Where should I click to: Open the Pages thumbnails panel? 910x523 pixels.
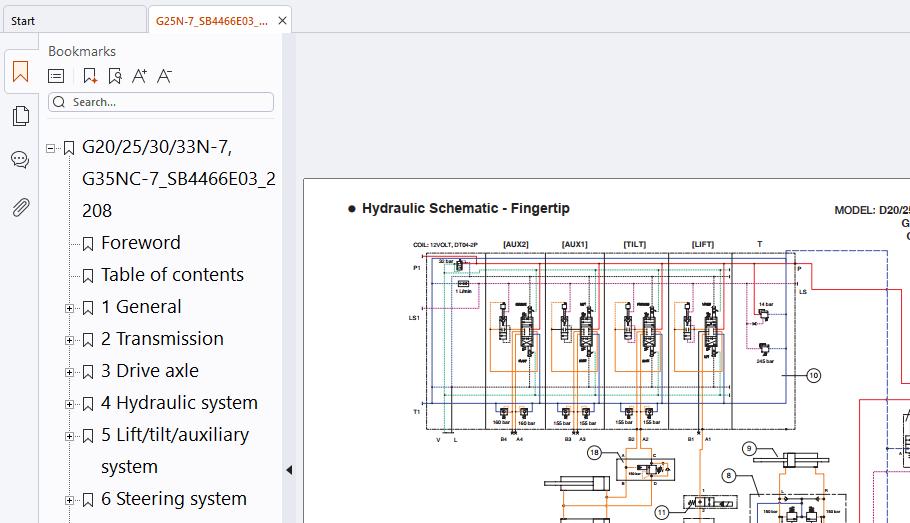point(20,116)
